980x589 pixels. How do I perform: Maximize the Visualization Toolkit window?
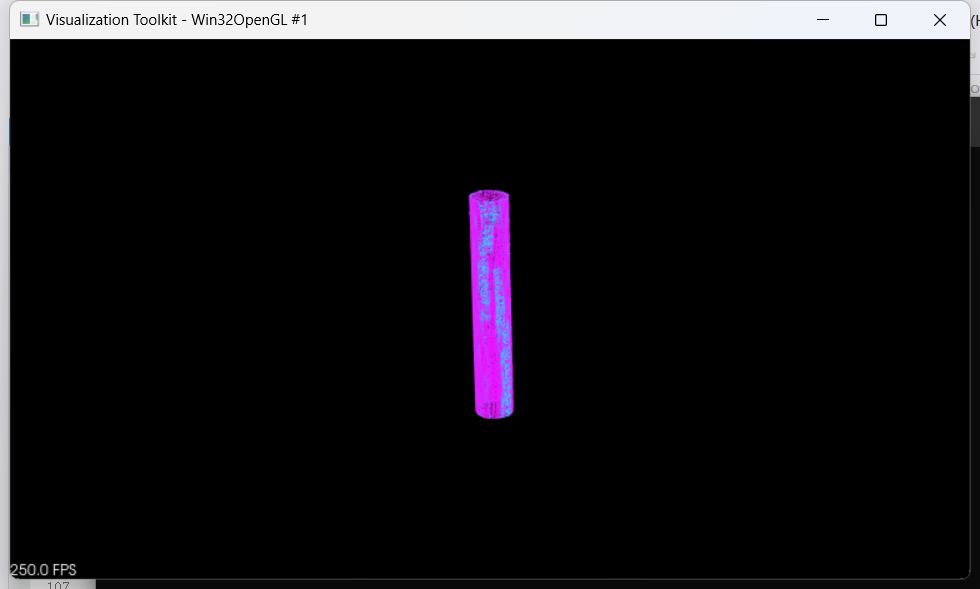[881, 20]
